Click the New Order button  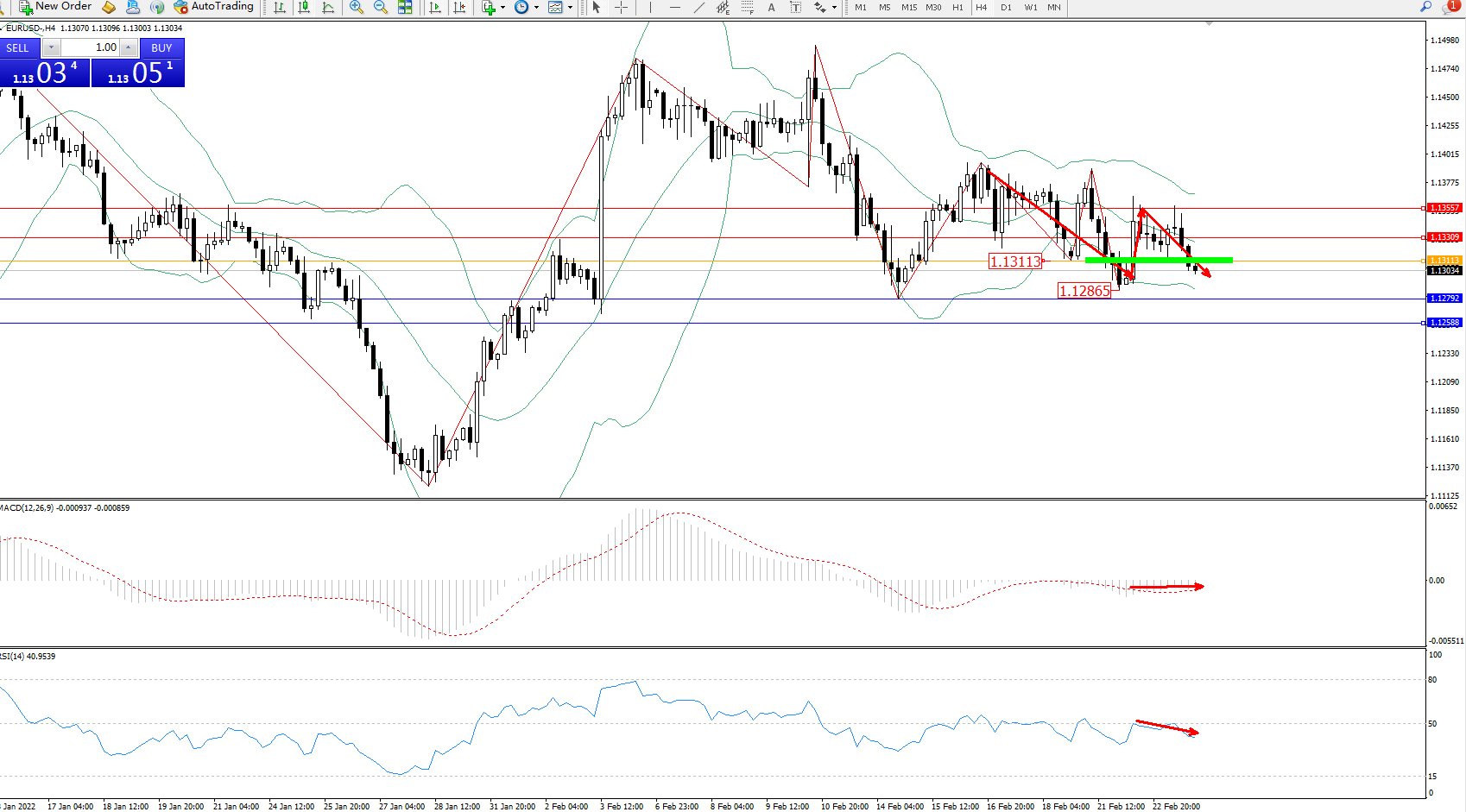pos(55,7)
